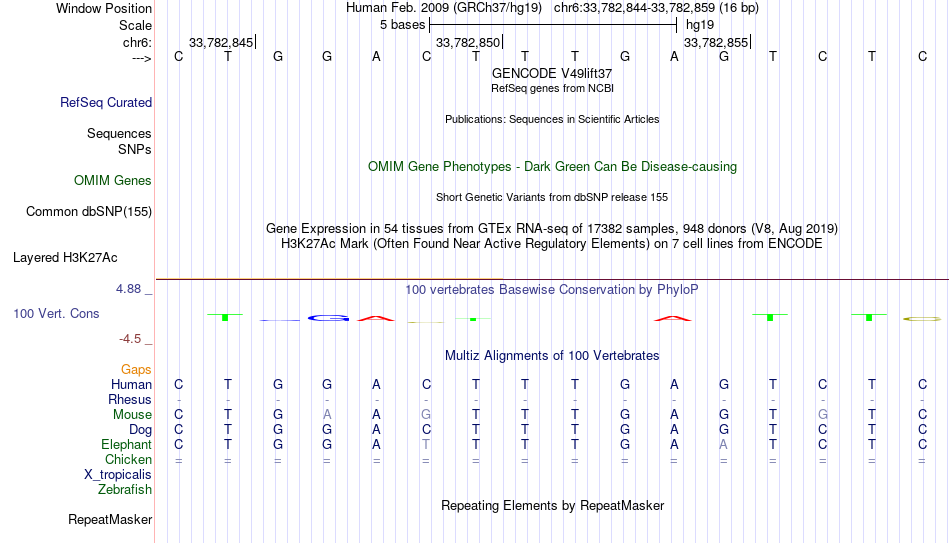Click the faded A mismatch in Elephant row
Image resolution: width=950 pixels, height=543 pixels.
pyautogui.click(x=723, y=444)
